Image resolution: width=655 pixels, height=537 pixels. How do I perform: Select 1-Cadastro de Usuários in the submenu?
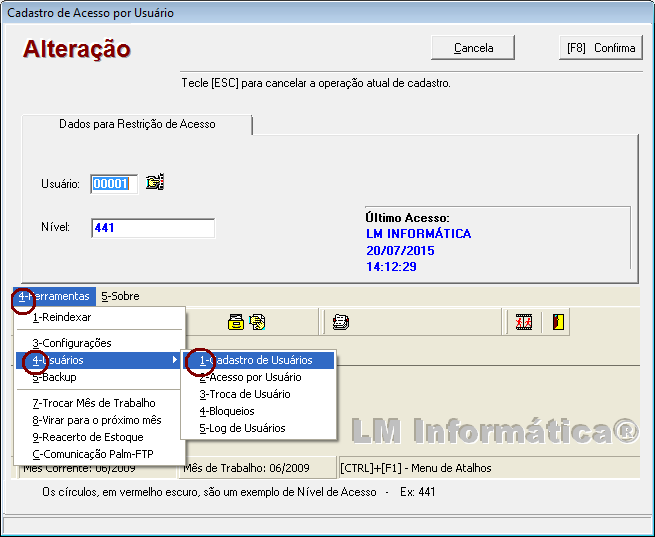point(258,360)
